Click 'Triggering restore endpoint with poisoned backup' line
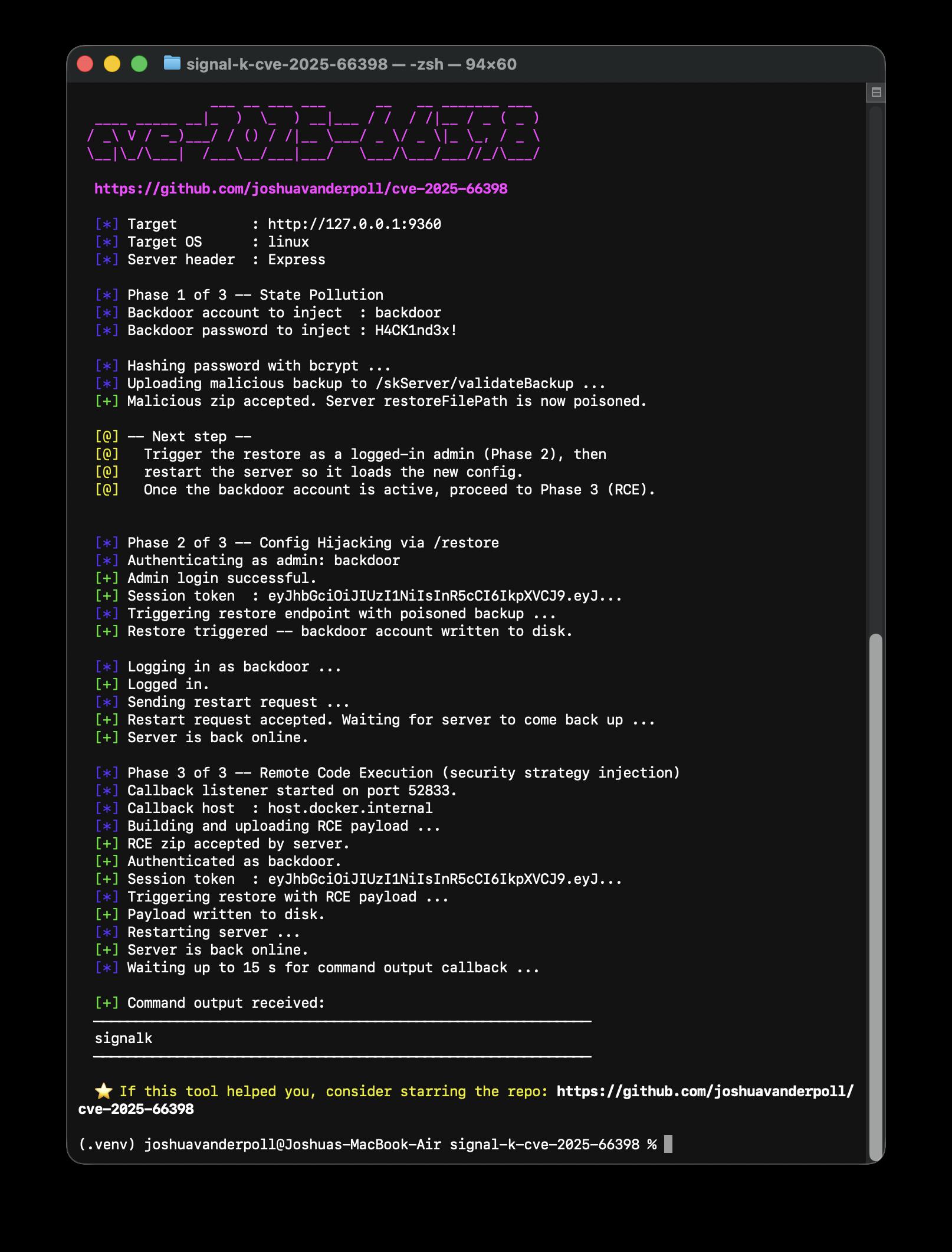The height and width of the screenshot is (1252, 952). pos(326,614)
